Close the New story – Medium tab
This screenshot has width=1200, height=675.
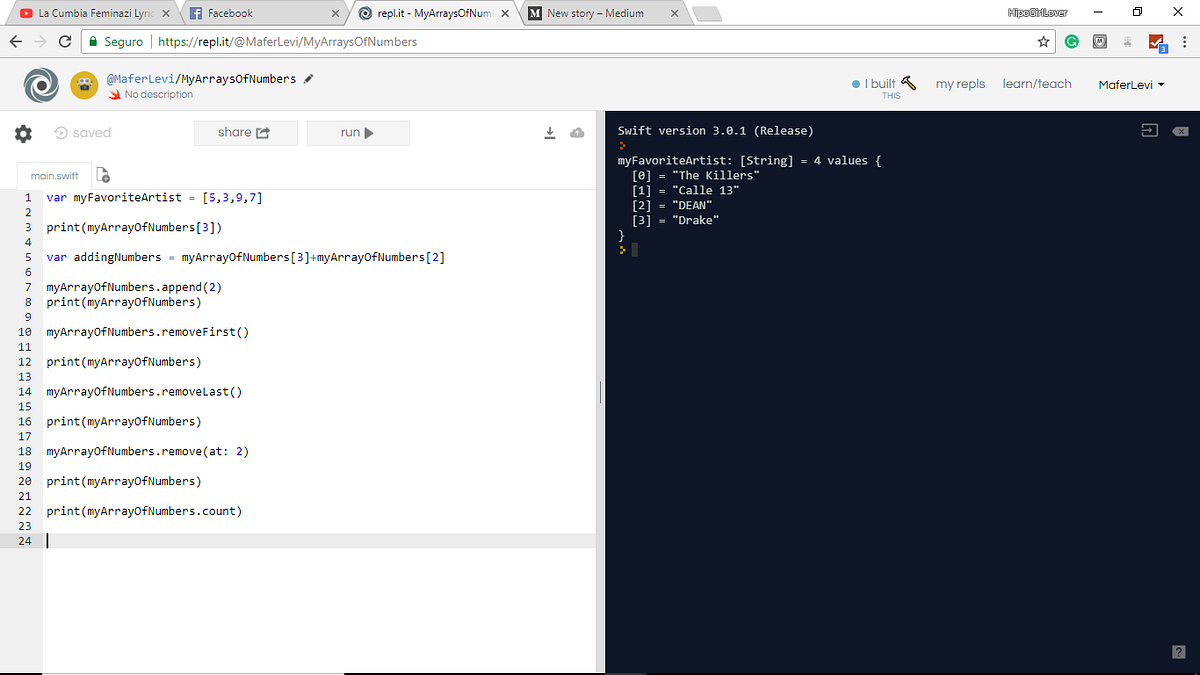(x=675, y=14)
